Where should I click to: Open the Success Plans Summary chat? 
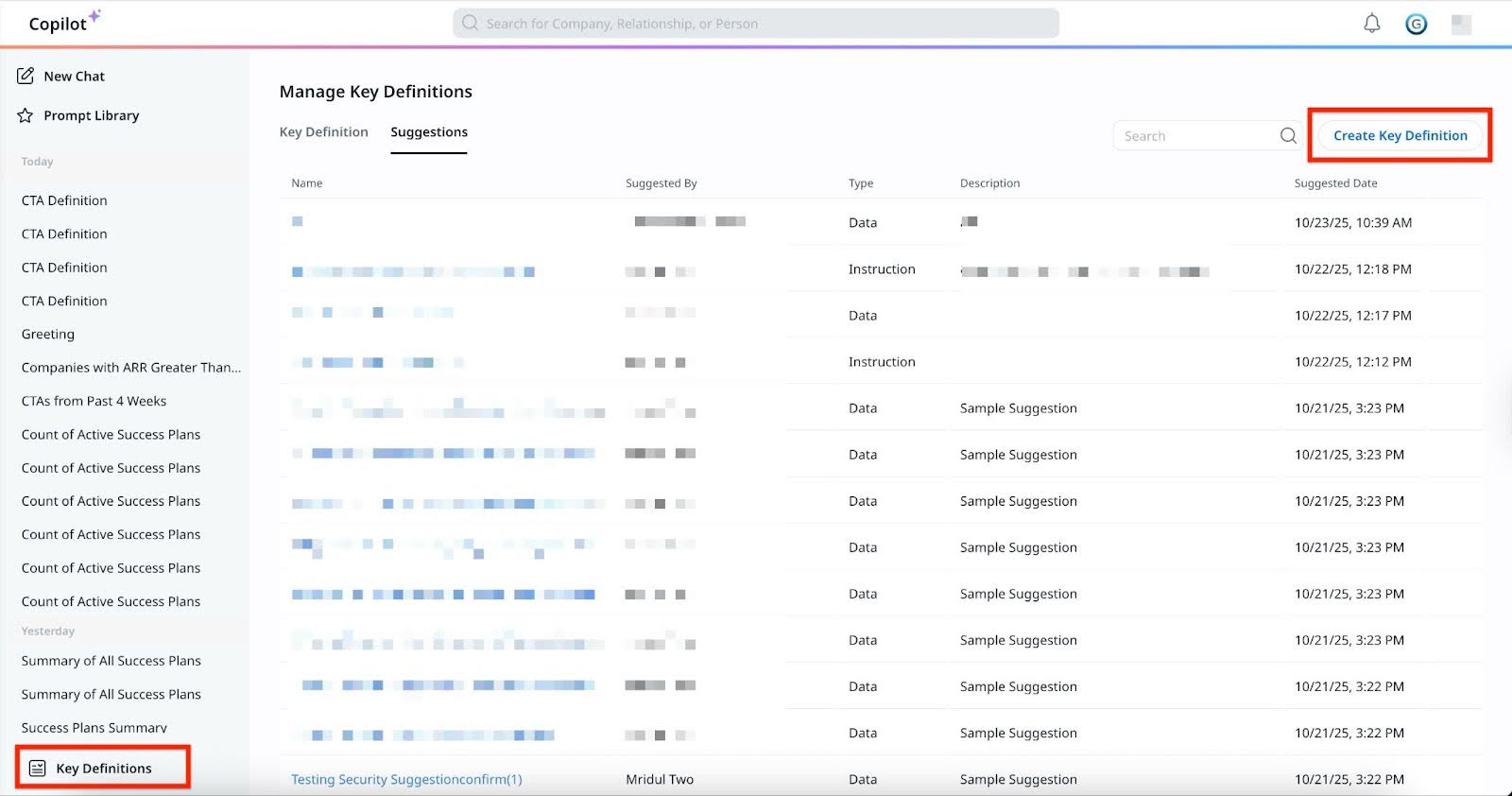(94, 727)
